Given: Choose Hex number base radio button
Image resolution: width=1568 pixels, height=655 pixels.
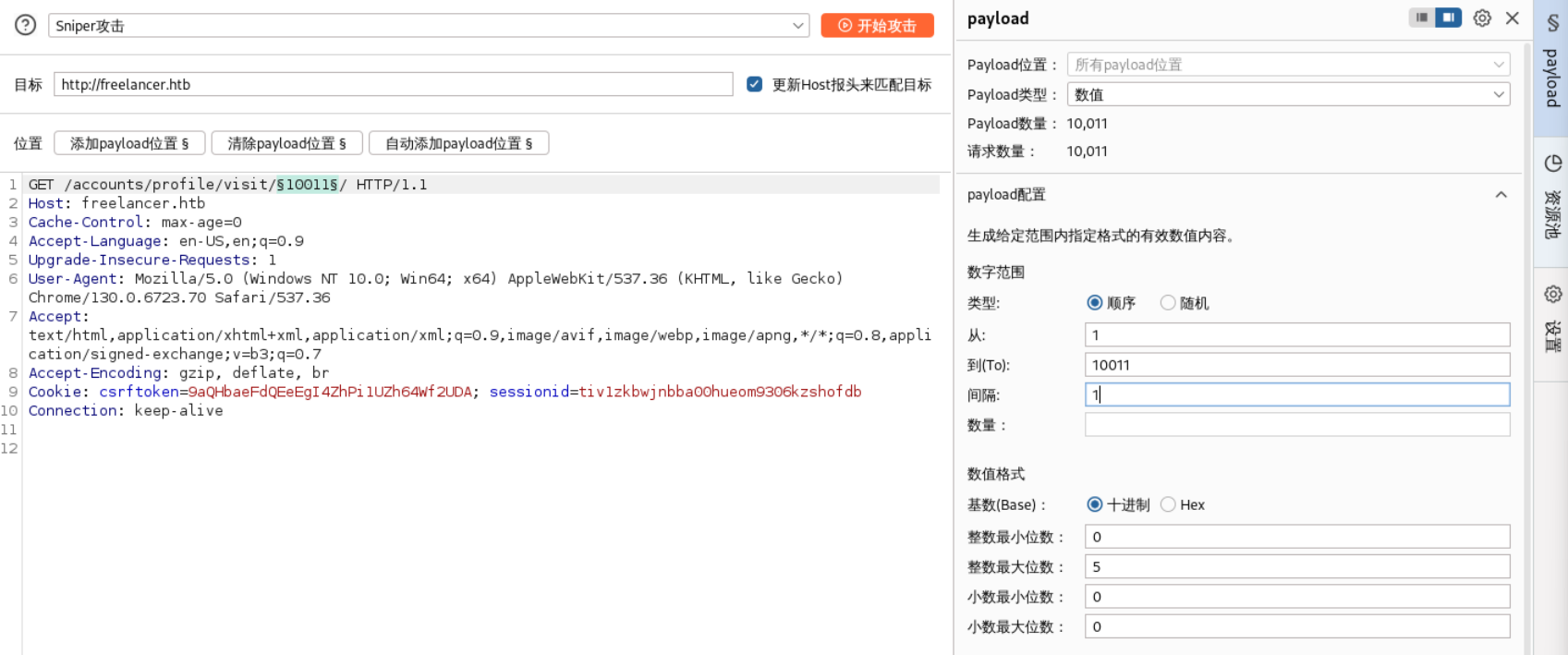Looking at the screenshot, I should pyautogui.click(x=1168, y=504).
